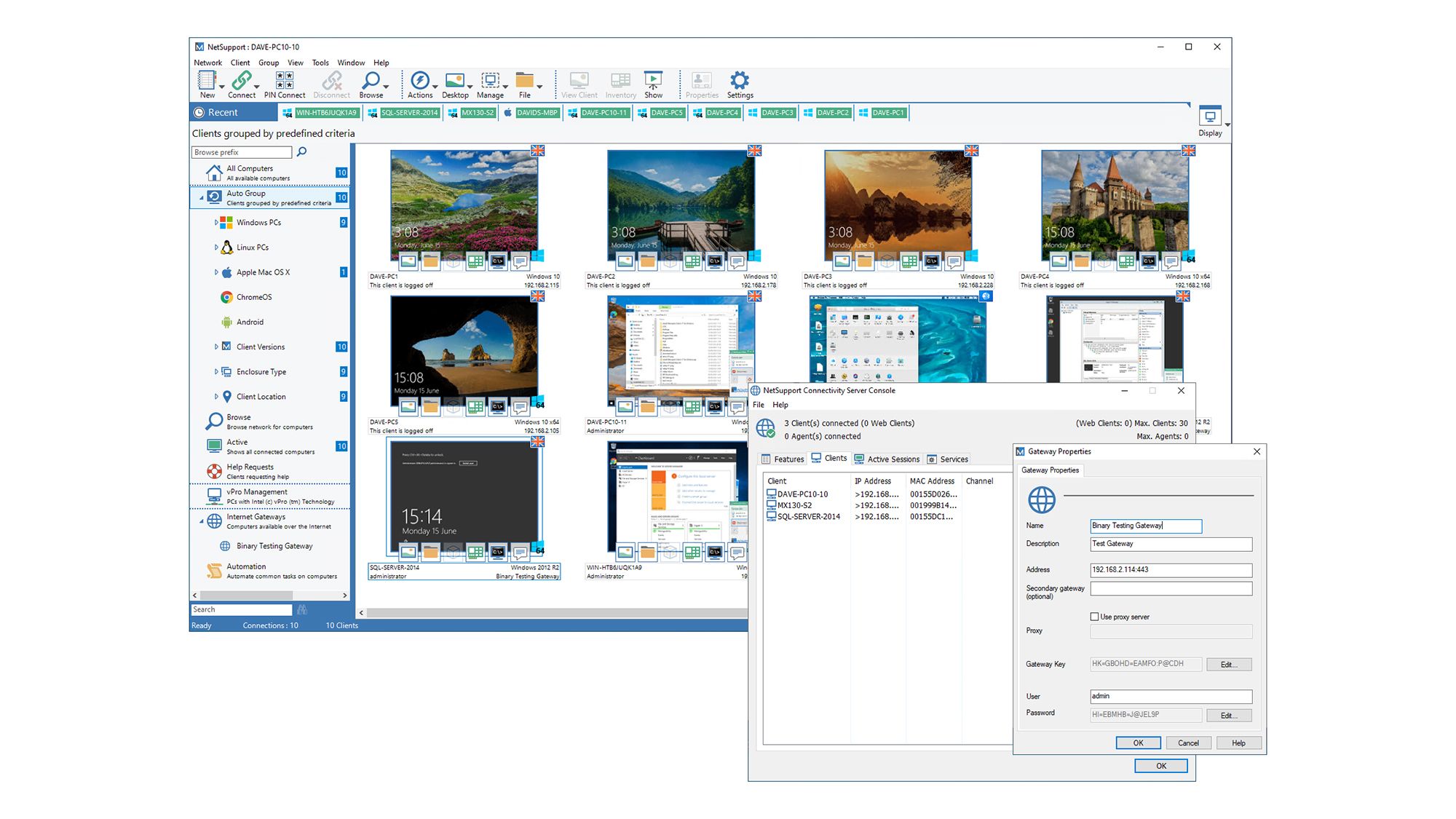Click the Show toolbar icon
This screenshot has width=1456, height=819.
(x=654, y=81)
